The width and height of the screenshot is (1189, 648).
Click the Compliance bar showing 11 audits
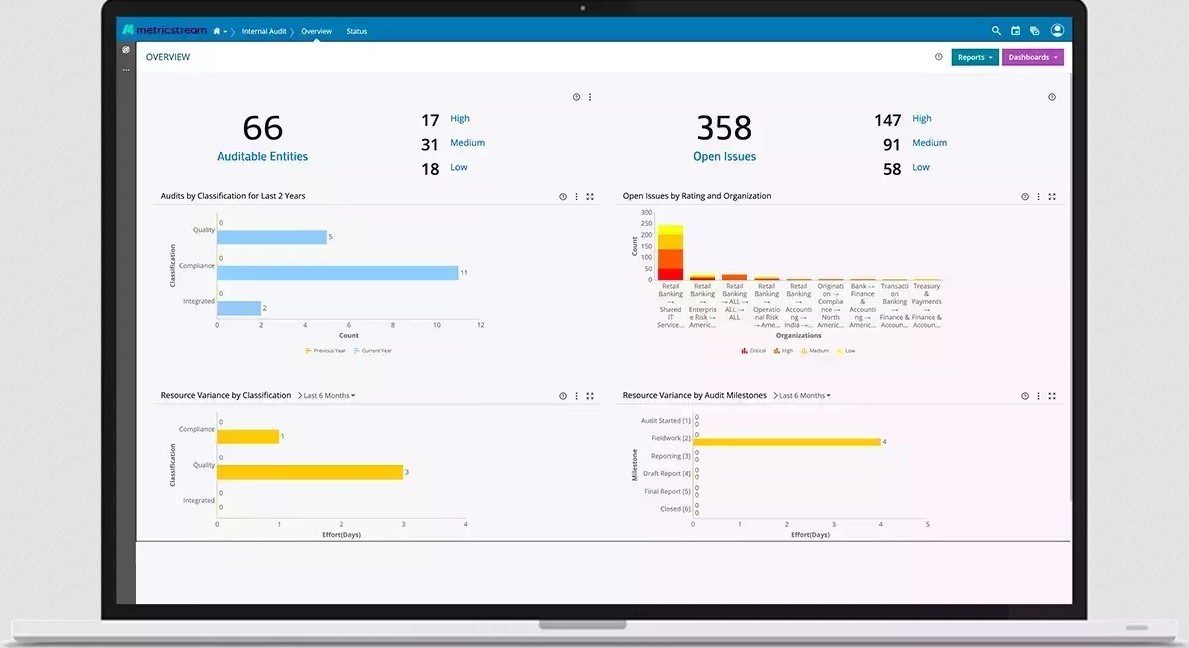[x=337, y=273]
